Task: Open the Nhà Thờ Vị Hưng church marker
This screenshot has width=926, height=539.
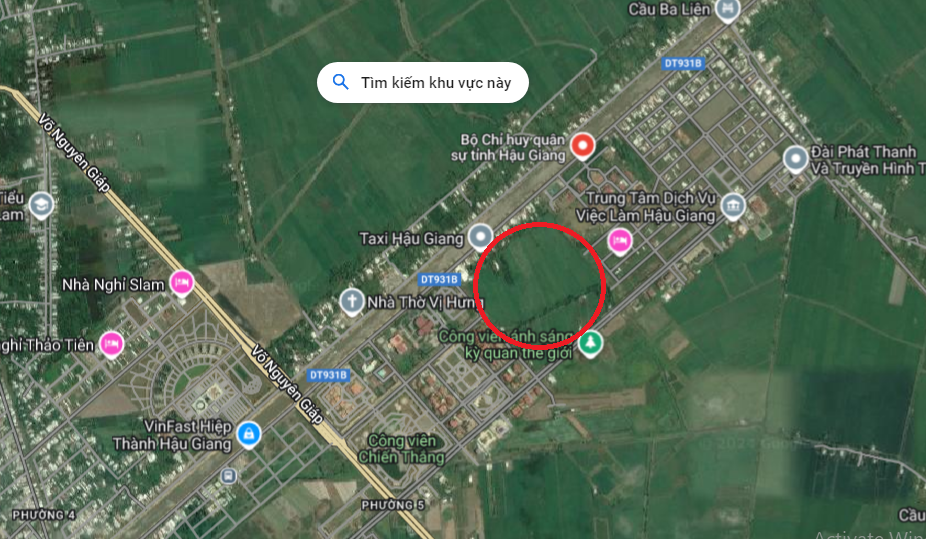Action: 351,302
